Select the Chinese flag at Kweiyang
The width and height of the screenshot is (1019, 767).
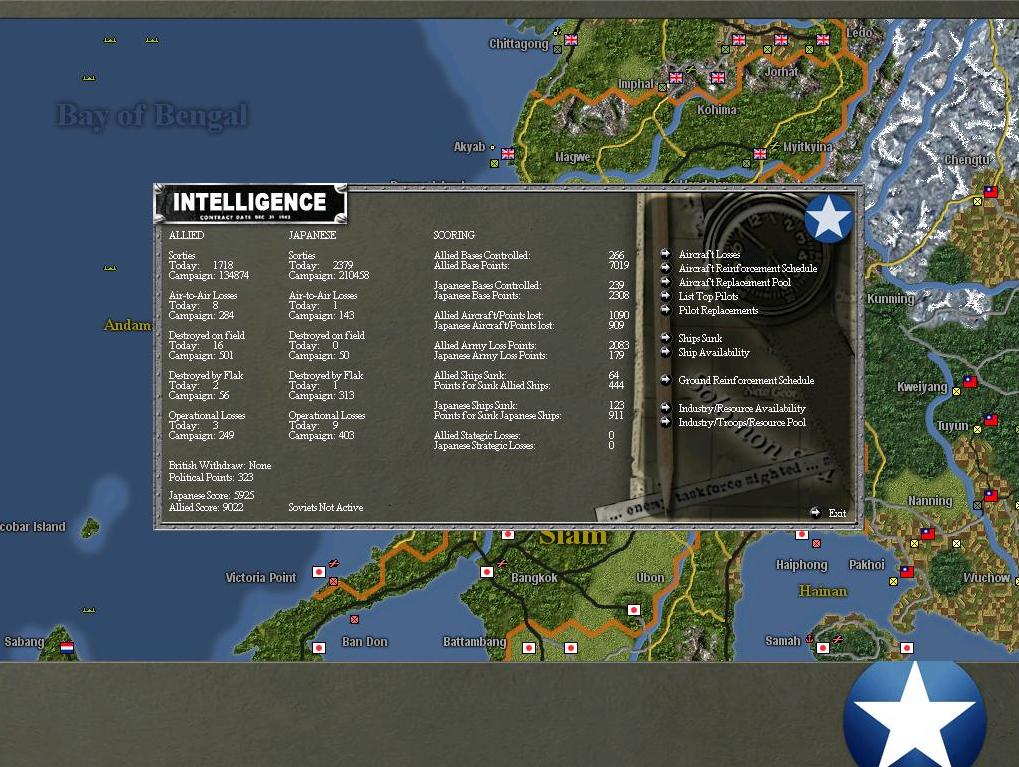click(x=970, y=382)
